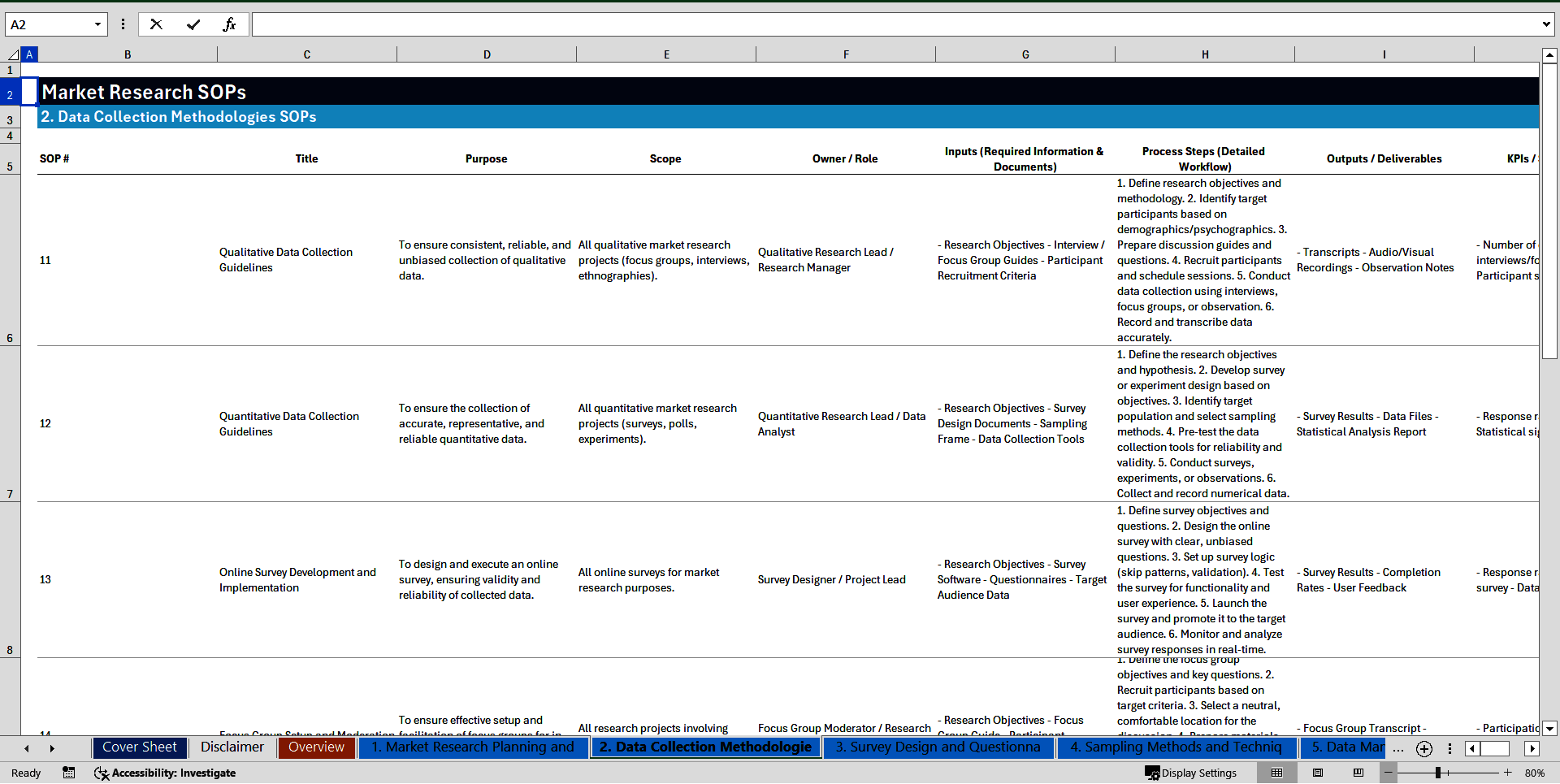Viewport: 1560px width, 784px height.
Task: Open Display Settings in the status bar
Action: pos(1191,773)
